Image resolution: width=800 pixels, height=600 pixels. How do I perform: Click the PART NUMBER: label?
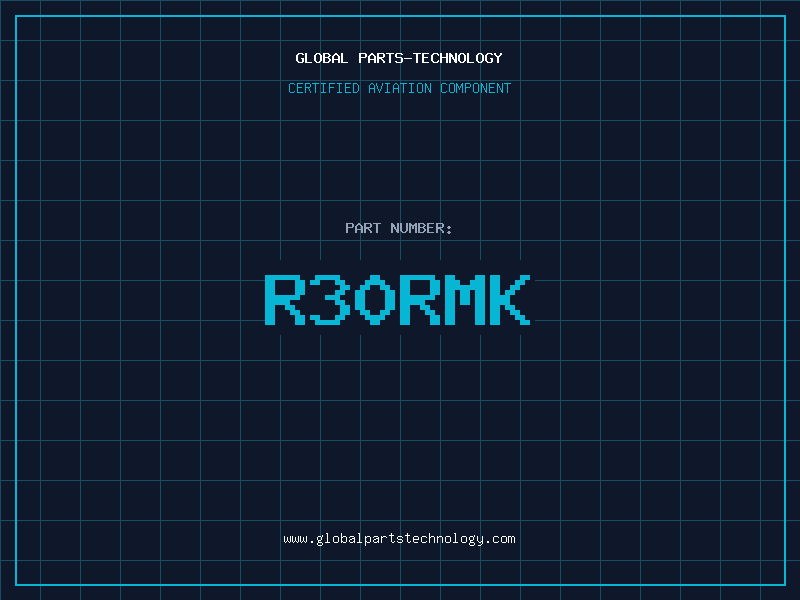399,228
